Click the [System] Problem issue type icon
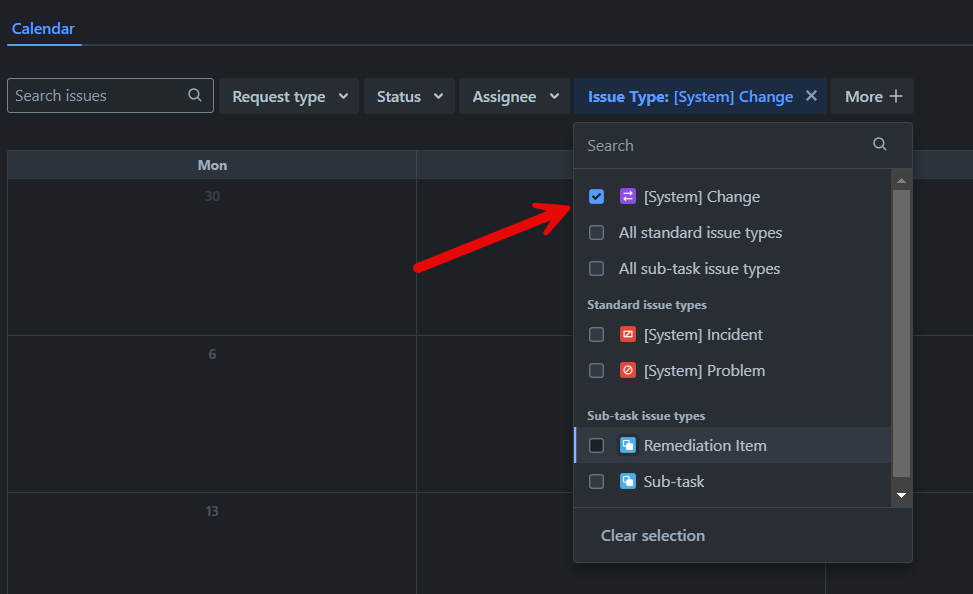The image size is (973, 594). coord(628,370)
